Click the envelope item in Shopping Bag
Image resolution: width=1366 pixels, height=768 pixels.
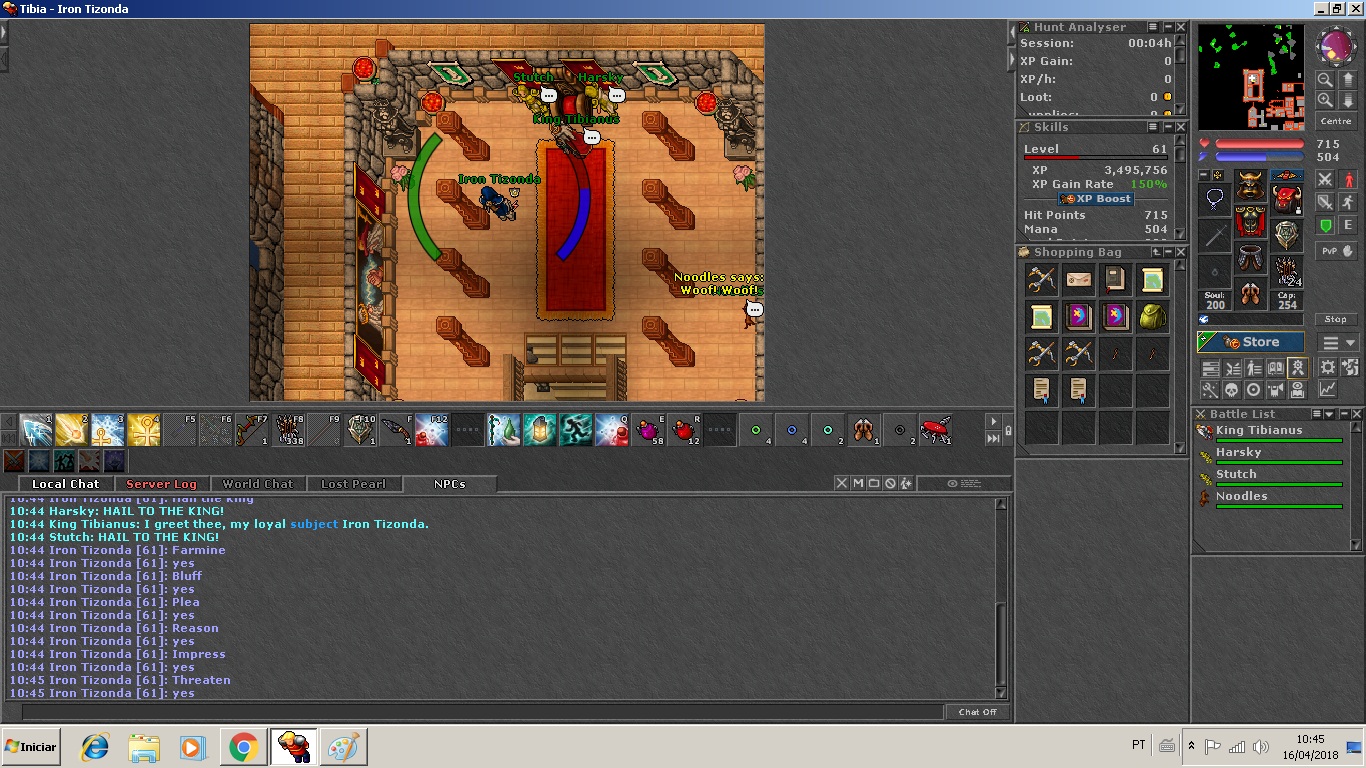(x=1078, y=280)
